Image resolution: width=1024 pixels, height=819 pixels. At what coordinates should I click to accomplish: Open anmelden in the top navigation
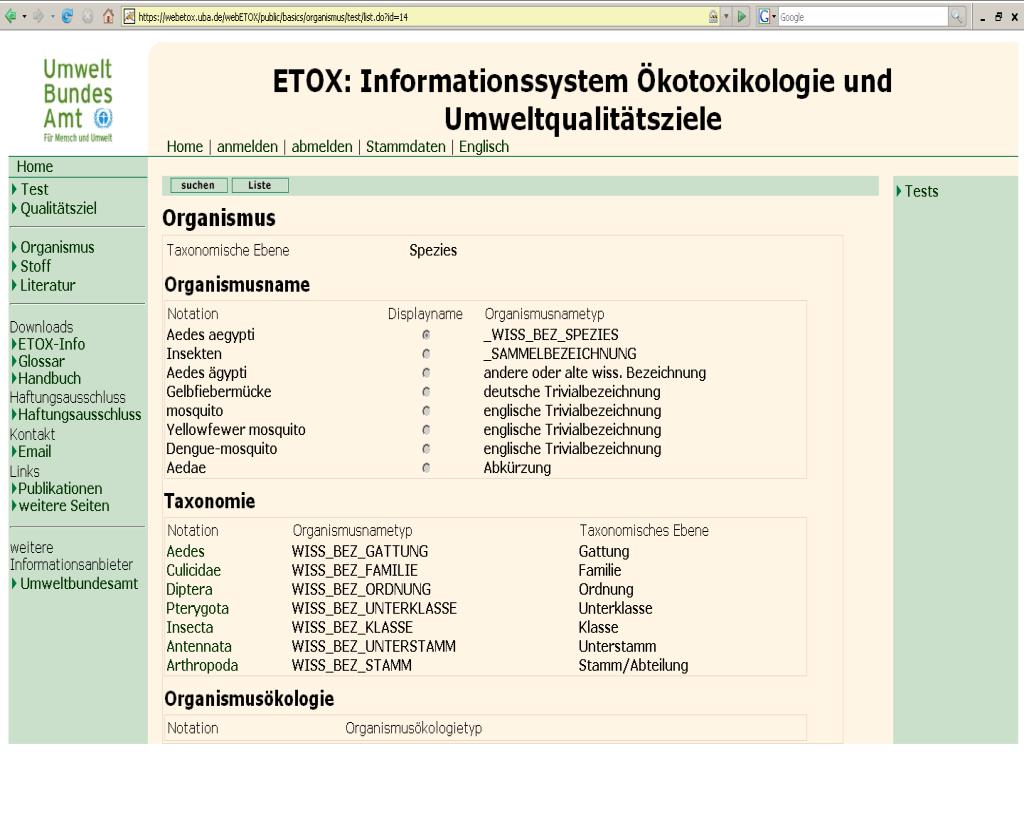247,146
